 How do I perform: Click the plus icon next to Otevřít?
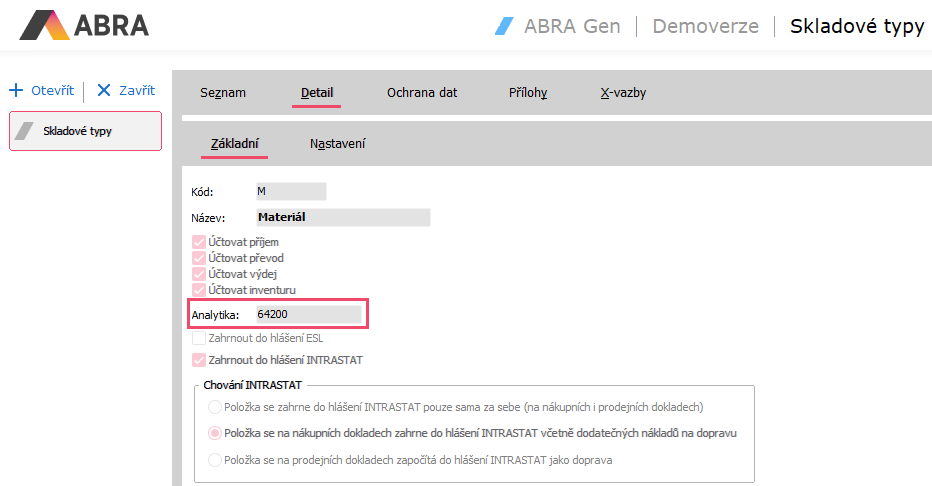16,90
